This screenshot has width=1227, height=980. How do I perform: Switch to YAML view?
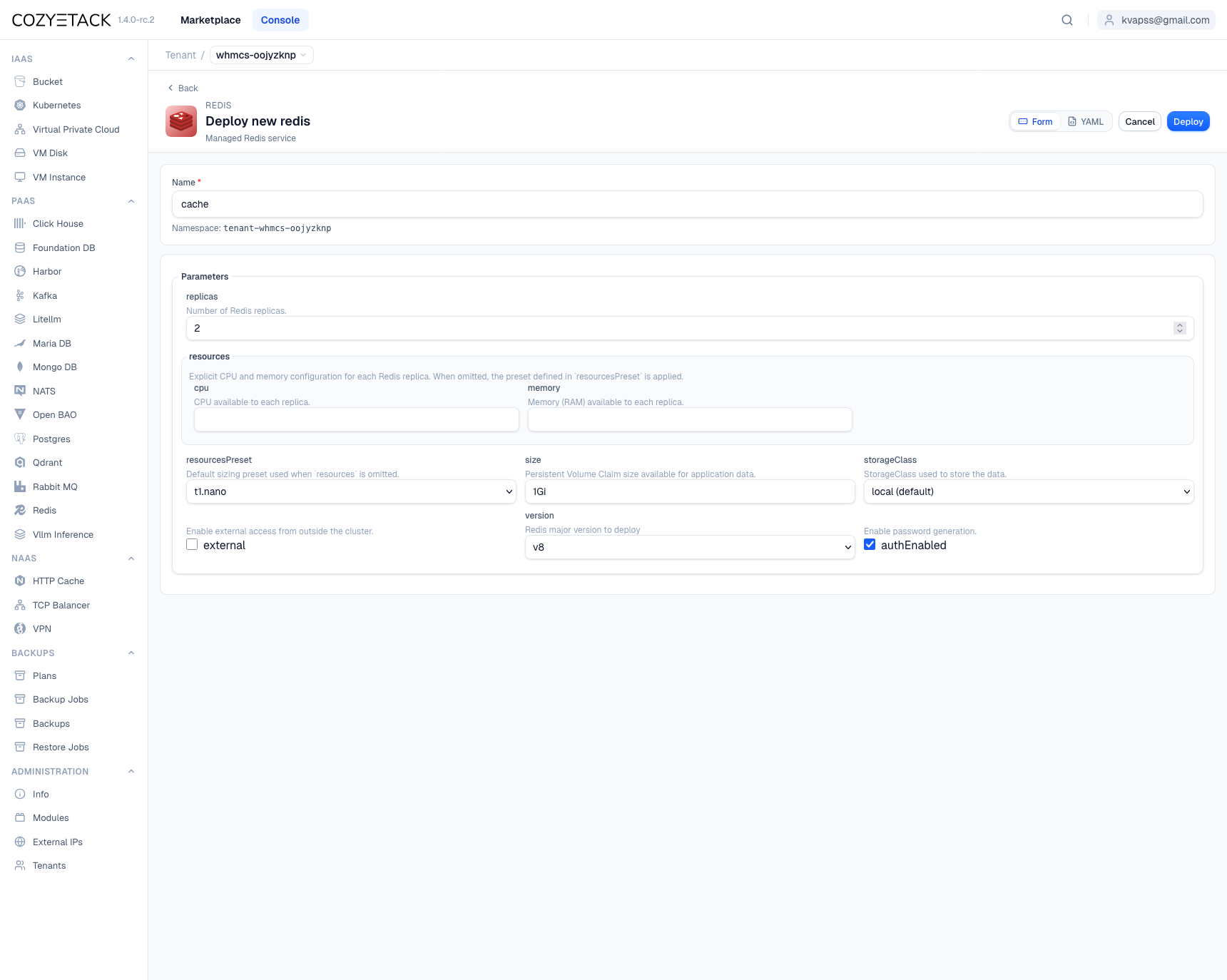coord(1086,121)
